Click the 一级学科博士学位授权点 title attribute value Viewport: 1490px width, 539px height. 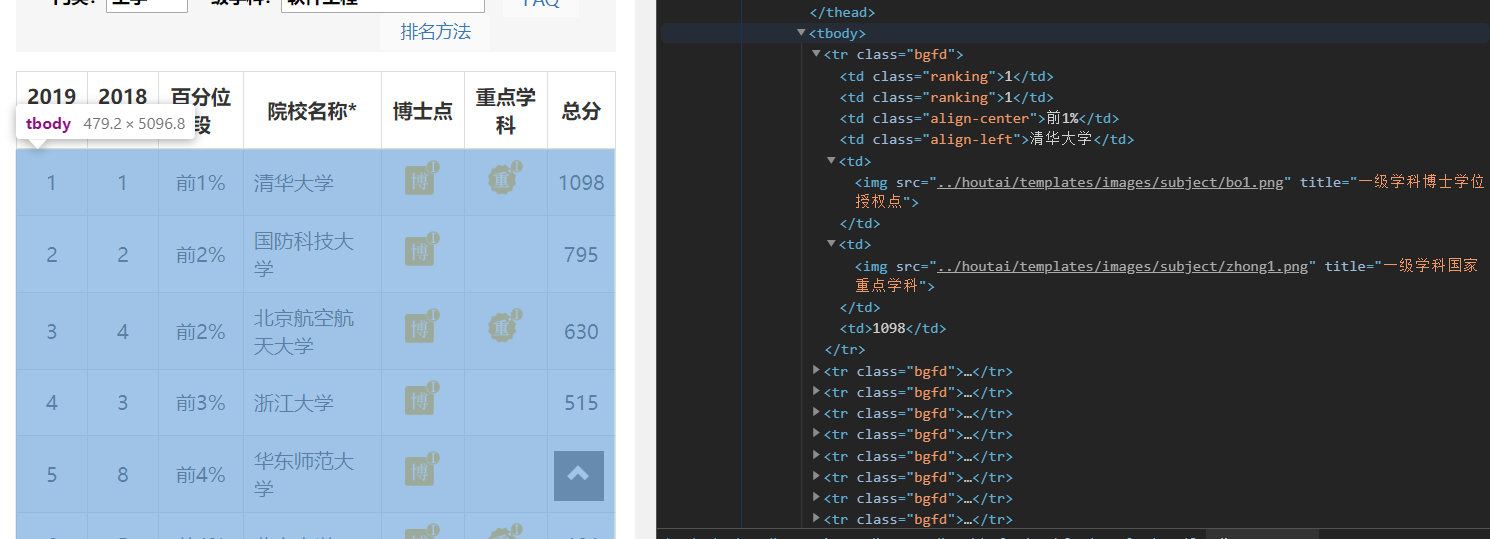1169,191
